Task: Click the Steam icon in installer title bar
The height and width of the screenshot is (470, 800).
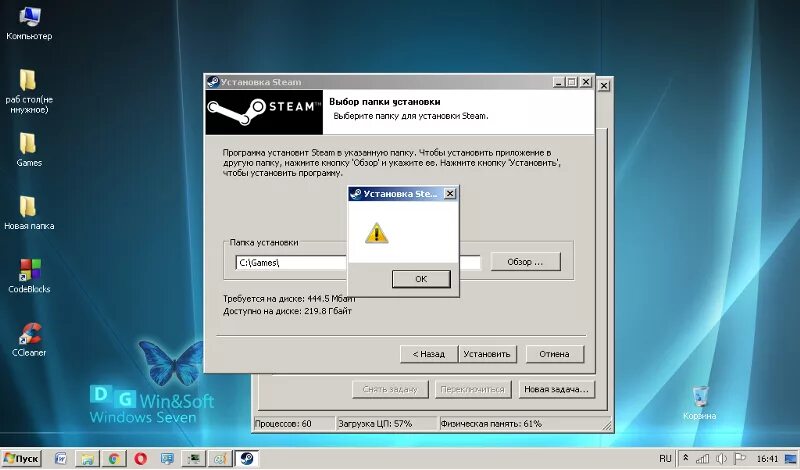Action: coord(213,82)
